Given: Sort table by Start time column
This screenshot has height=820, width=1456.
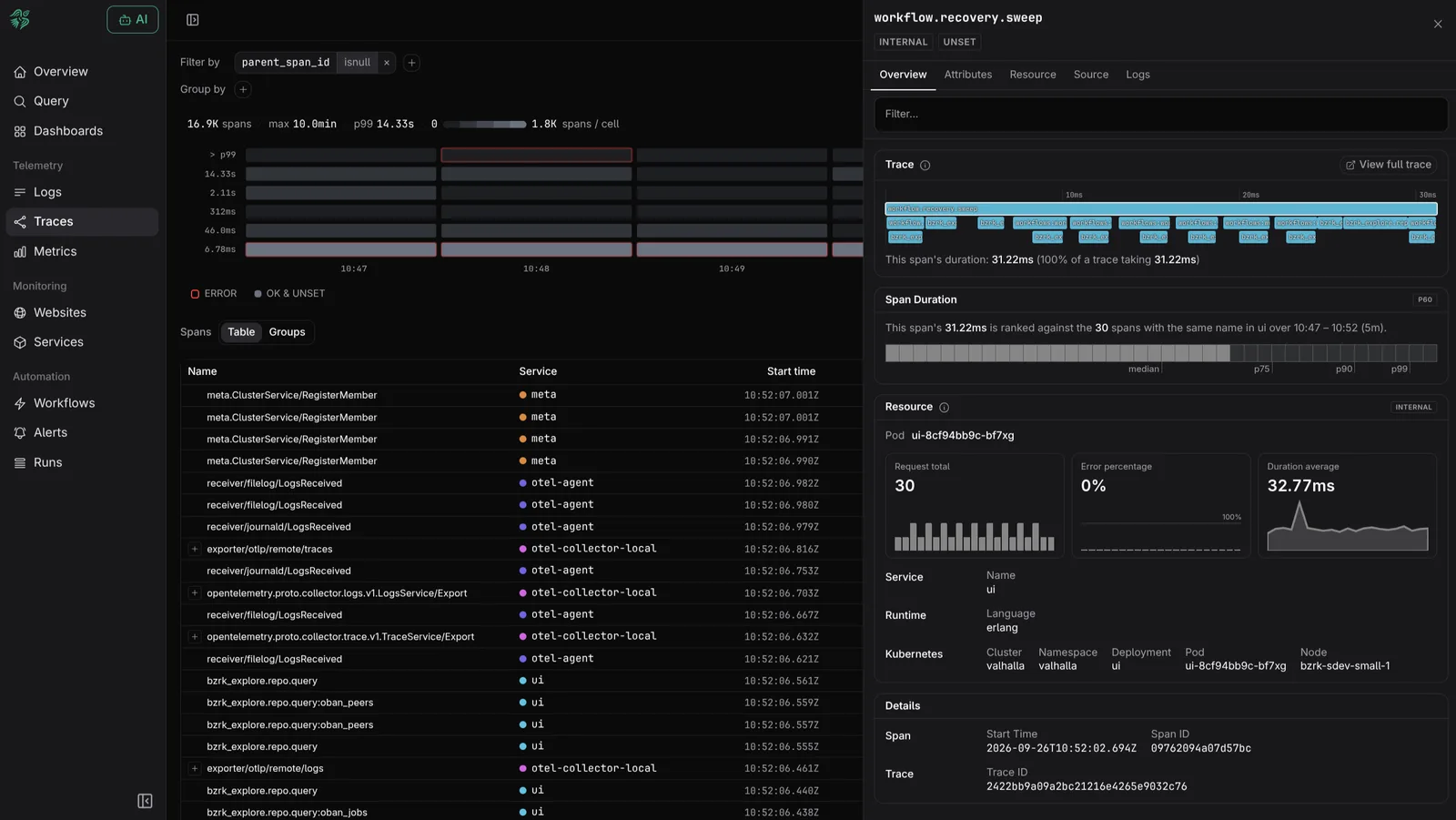Looking at the screenshot, I should [791, 371].
